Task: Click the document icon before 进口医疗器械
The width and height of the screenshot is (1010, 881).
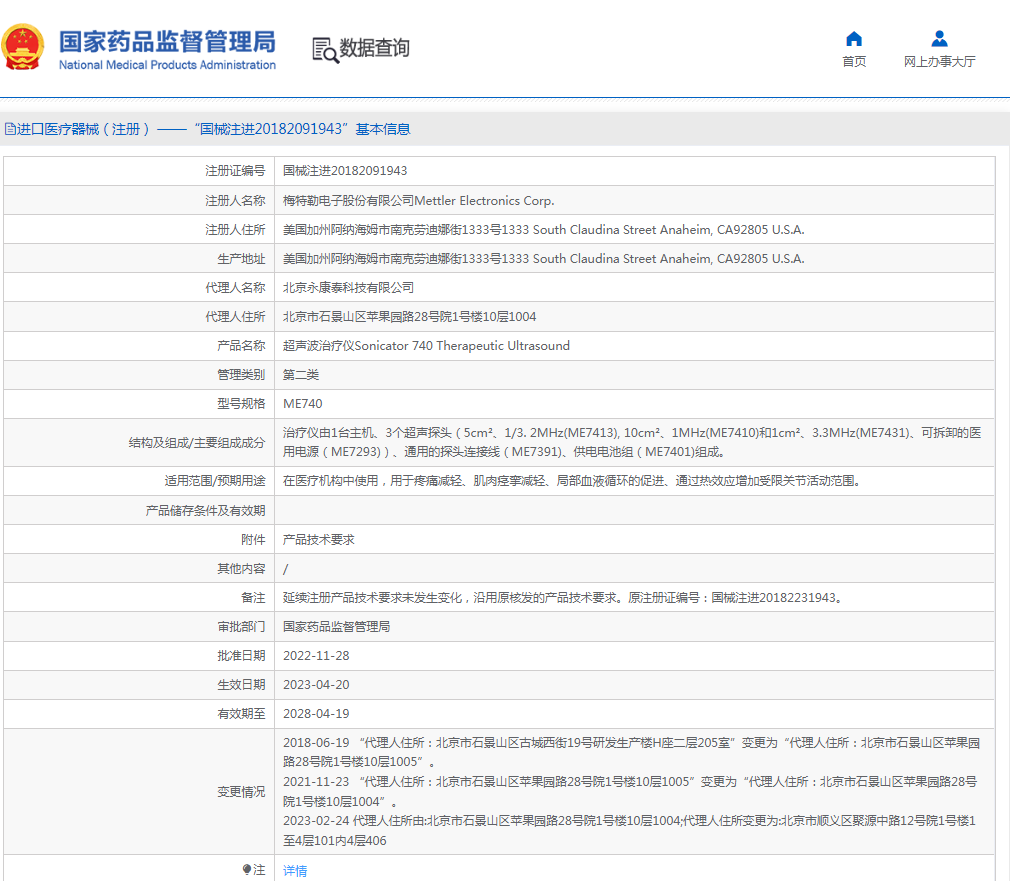Action: [x=10, y=129]
